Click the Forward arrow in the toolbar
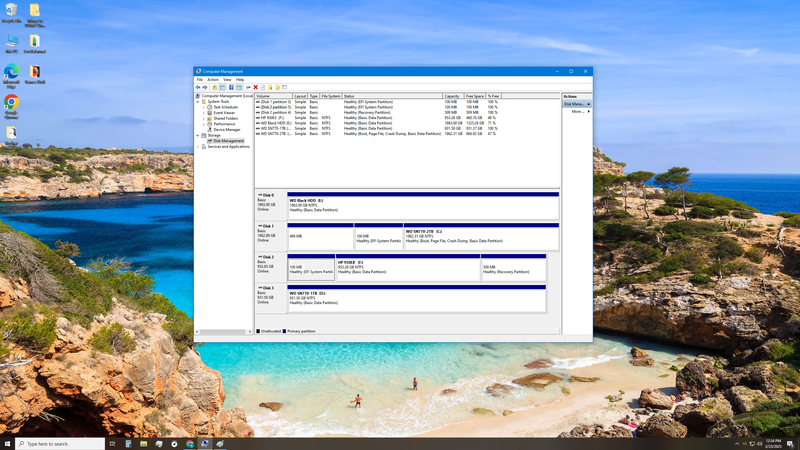The image size is (800, 450). coord(205,87)
